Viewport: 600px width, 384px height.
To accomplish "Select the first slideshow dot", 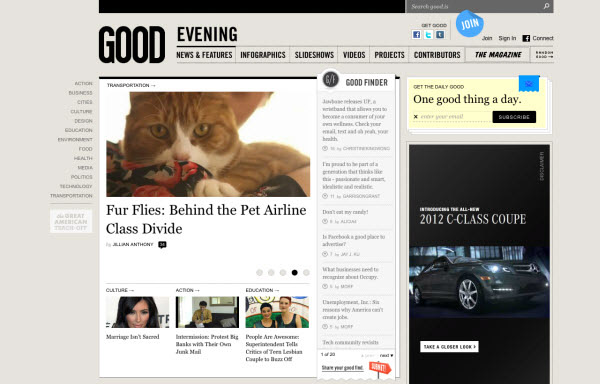I will pos(259,273).
